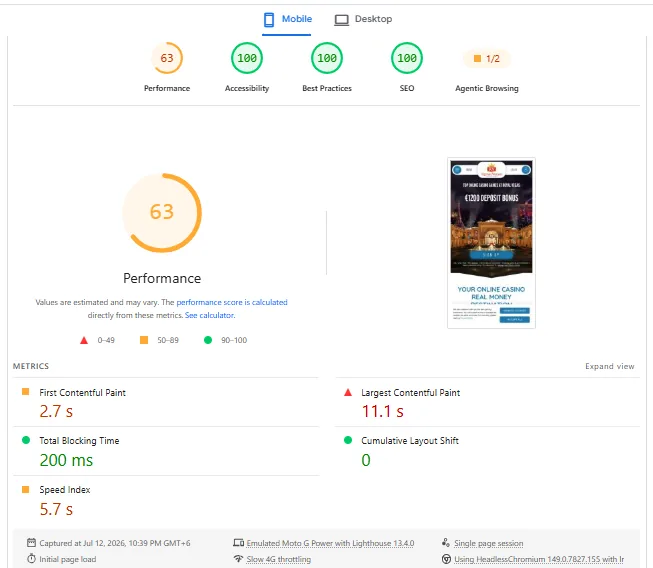Viewport: 653px width, 568px height.
Task: Toggle Expand view for metrics
Action: pos(610,366)
